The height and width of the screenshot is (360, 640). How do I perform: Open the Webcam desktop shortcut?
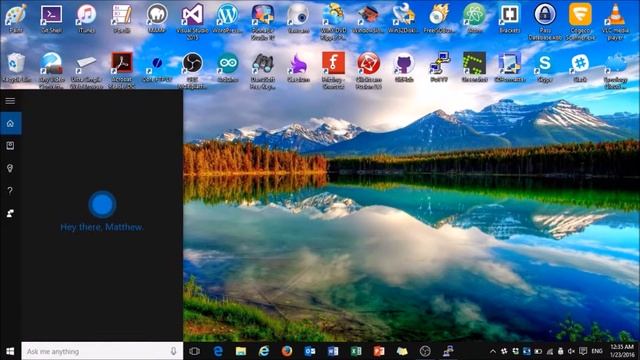point(298,18)
